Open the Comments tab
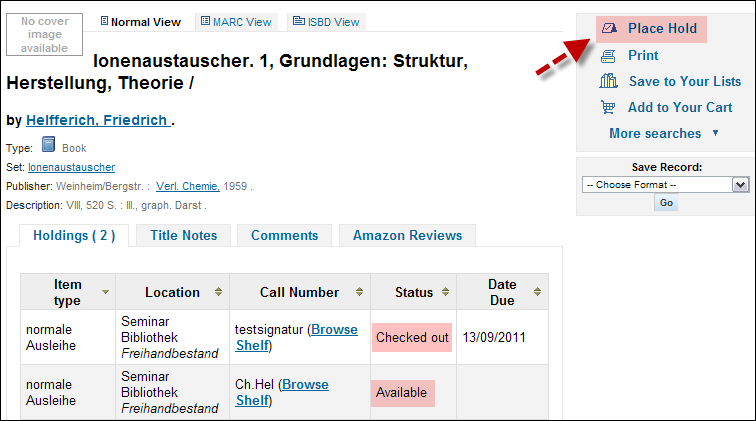This screenshot has width=756, height=421. (284, 236)
